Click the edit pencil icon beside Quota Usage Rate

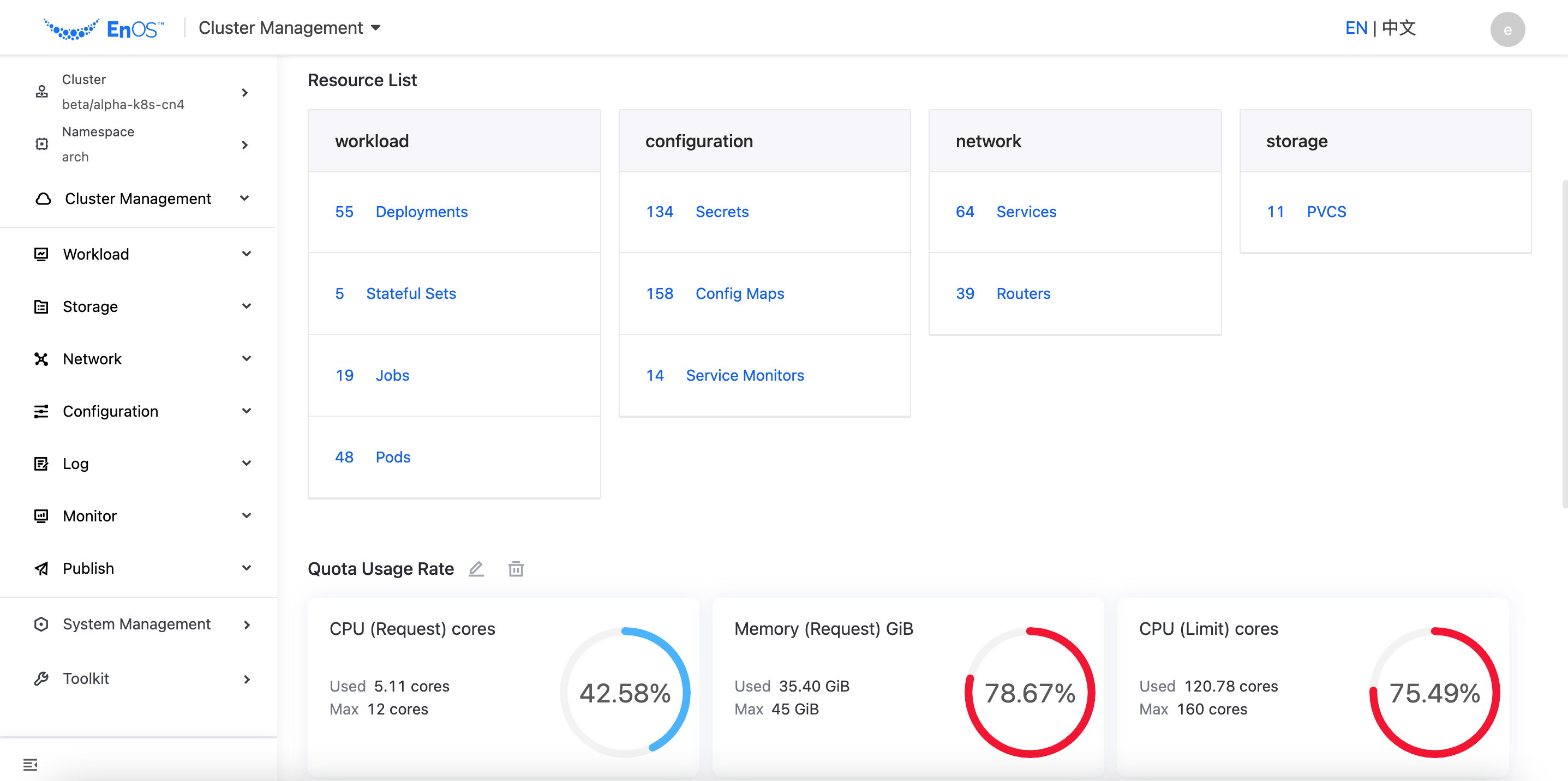coord(476,569)
